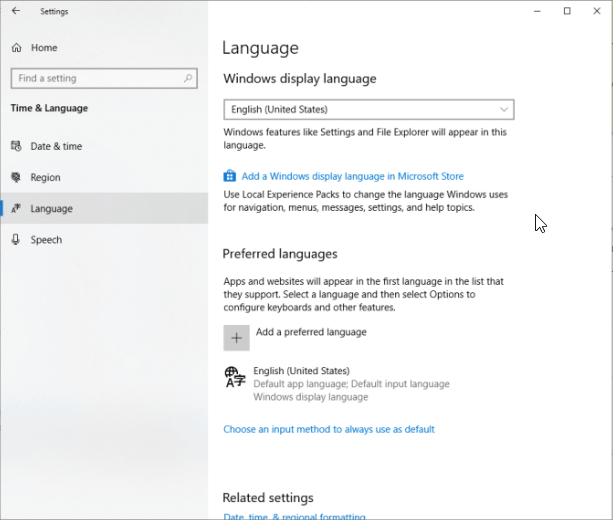This screenshot has height=520, width=613.
Task: Click the Time & Language section heading
Action: pyautogui.click(x=49, y=108)
